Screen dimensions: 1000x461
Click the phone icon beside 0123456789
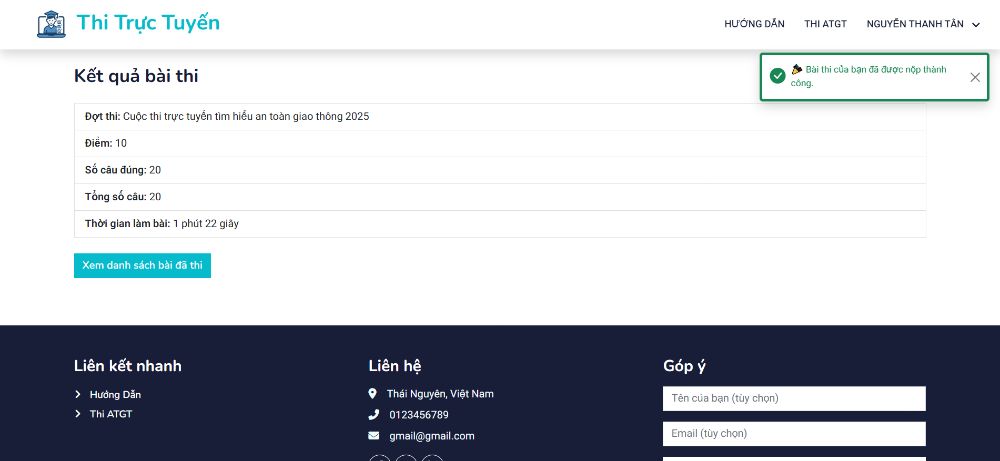point(373,415)
